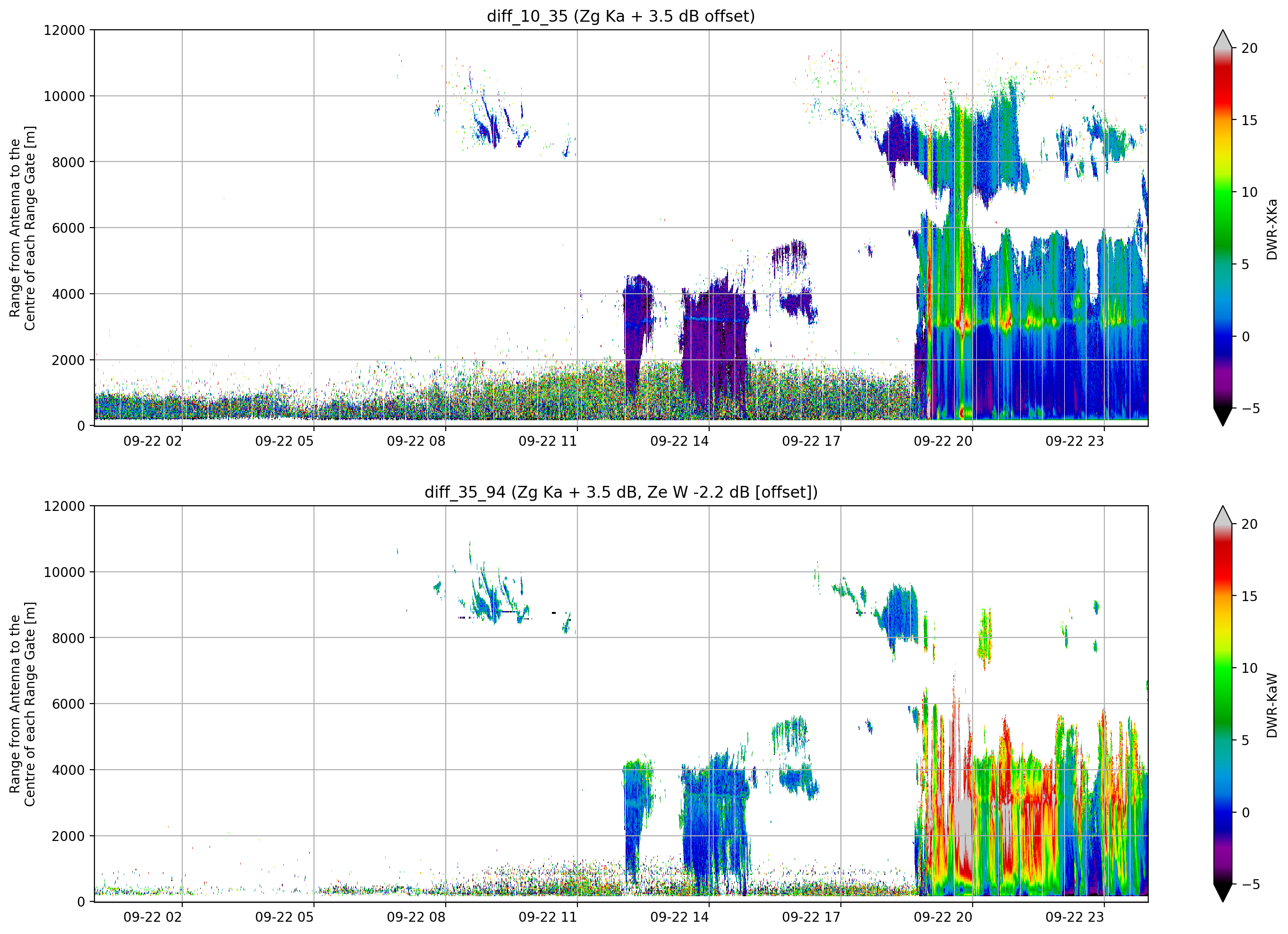
Task: Click the gray upper arrow of the DWR-KaW colorbar
Action: 1223,516
